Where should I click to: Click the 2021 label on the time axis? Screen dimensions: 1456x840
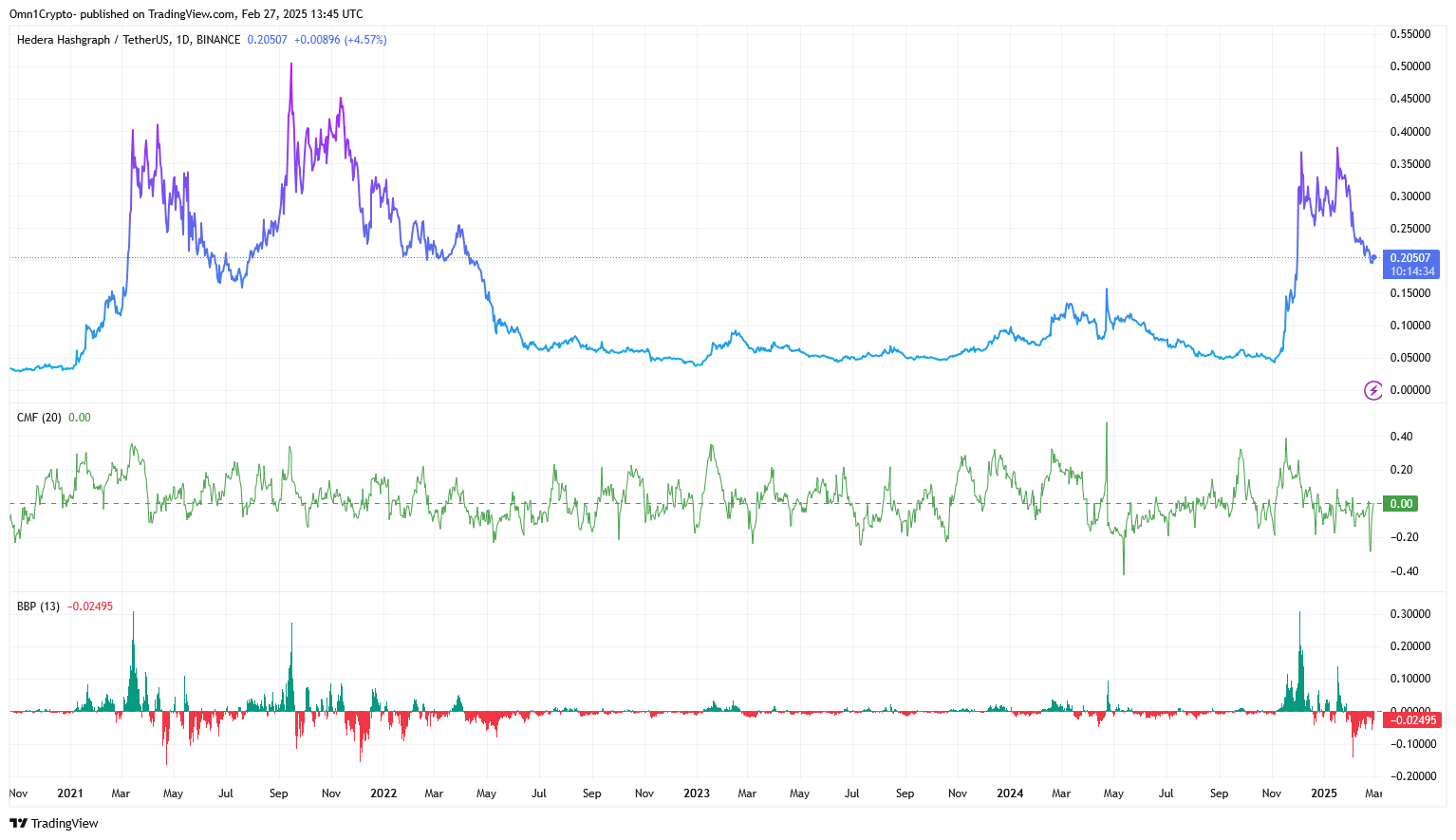pyautogui.click(x=70, y=793)
